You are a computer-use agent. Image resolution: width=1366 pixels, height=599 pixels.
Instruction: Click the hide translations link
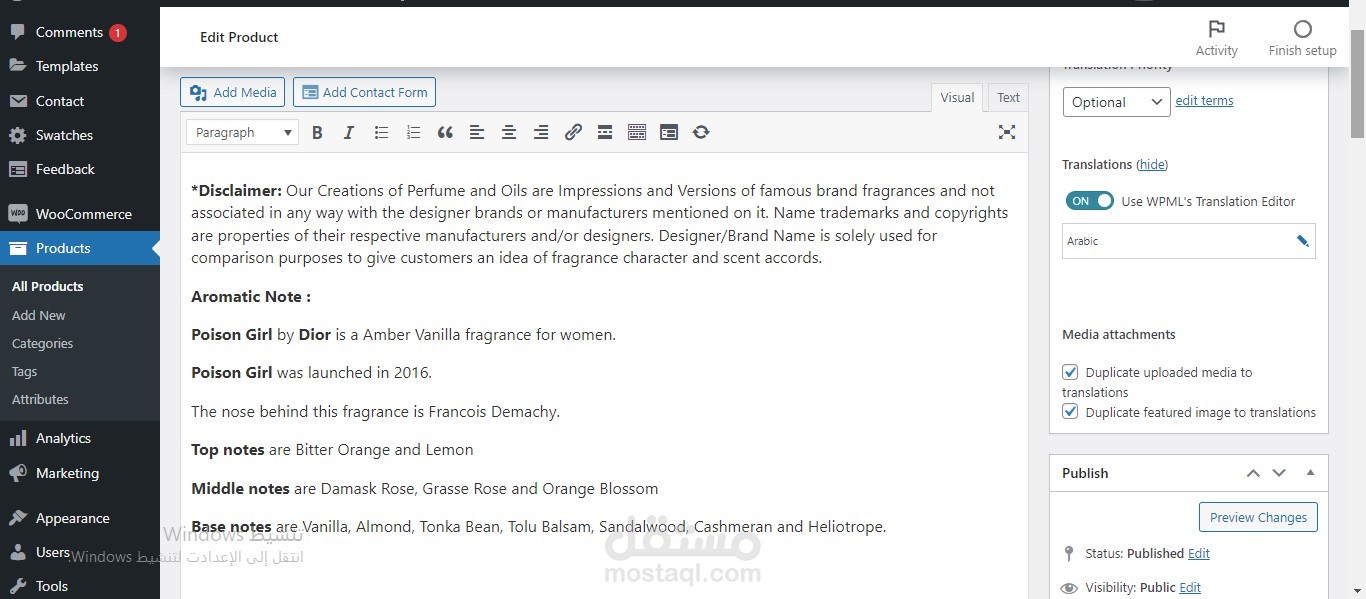(1152, 164)
